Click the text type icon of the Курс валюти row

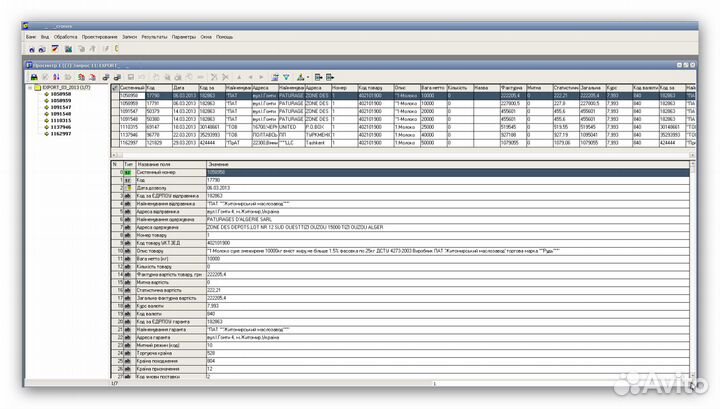point(128,306)
